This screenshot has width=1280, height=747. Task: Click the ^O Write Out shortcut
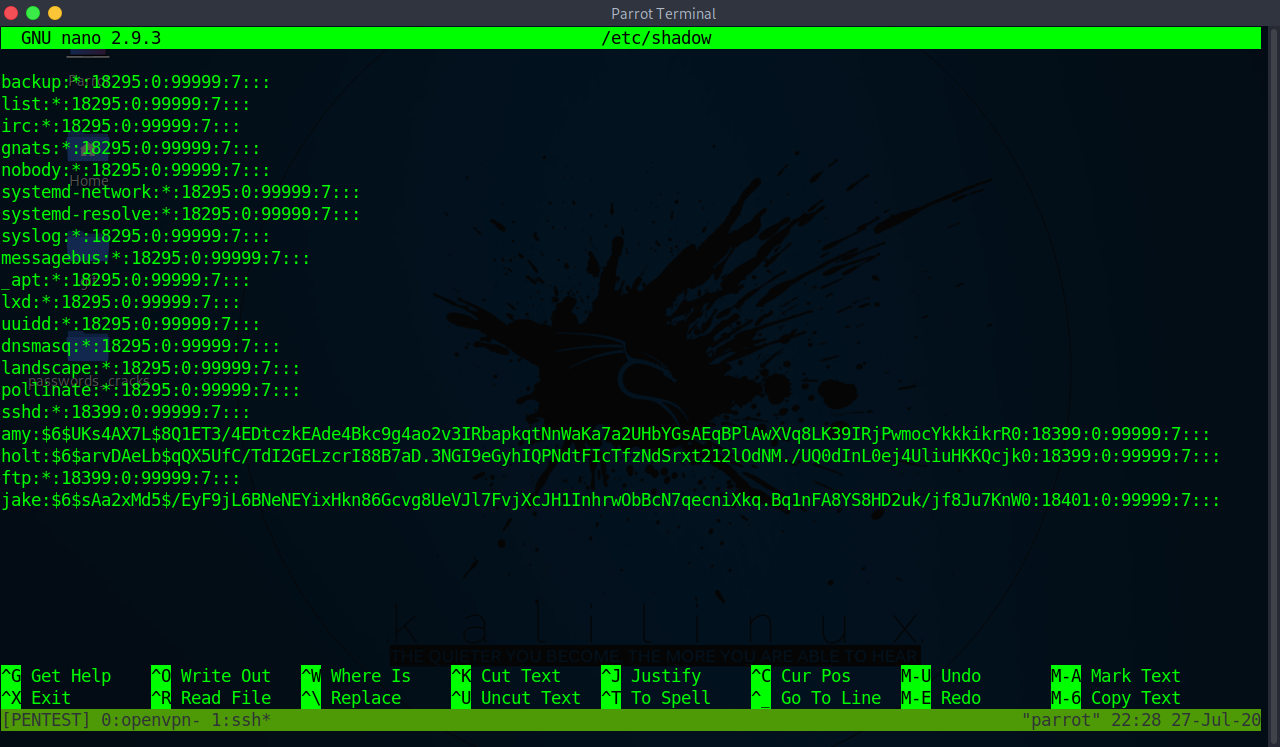211,676
